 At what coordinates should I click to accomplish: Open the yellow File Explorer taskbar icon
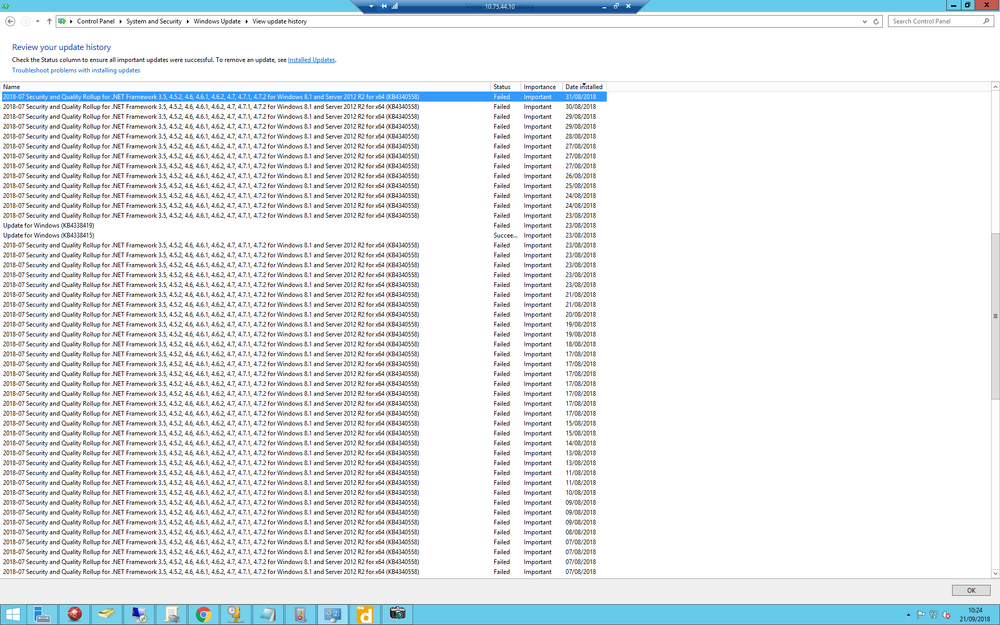pos(107,614)
